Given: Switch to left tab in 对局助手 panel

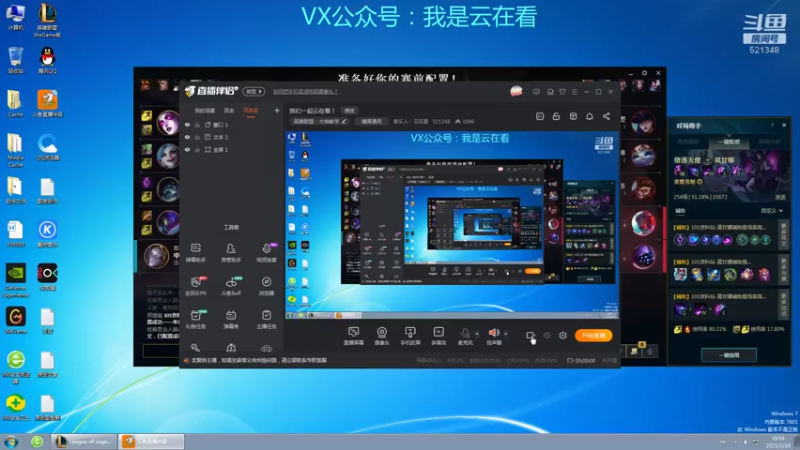Looking at the screenshot, I should coord(688,142).
